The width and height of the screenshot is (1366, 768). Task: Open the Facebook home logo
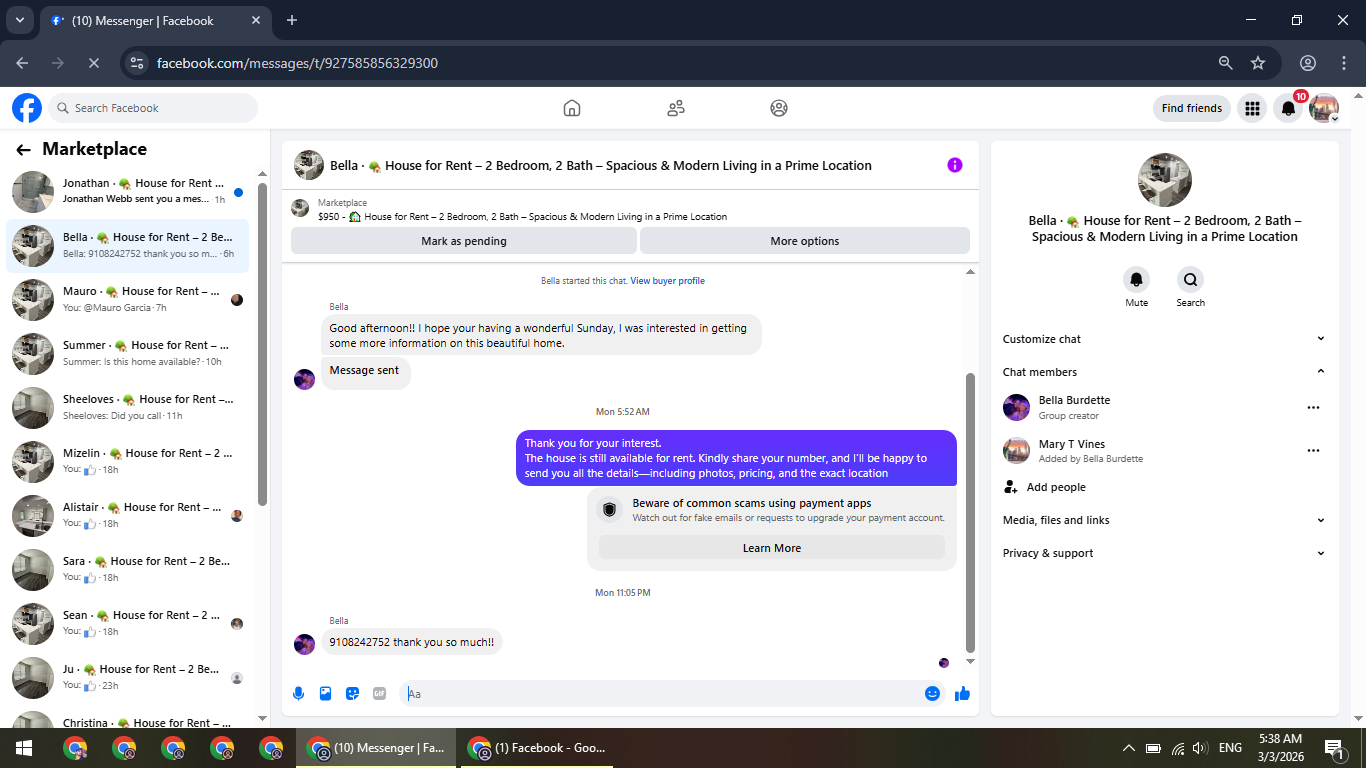[x=27, y=108]
